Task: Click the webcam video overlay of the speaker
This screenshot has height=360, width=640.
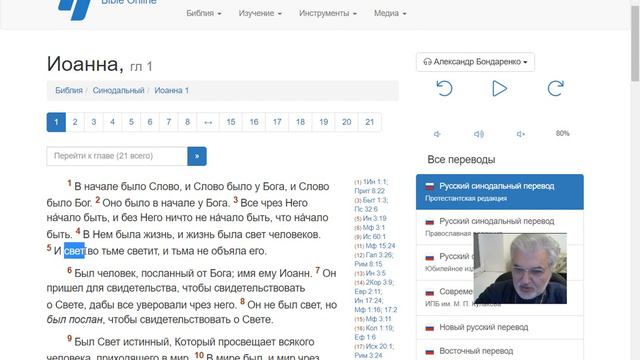Action: [520, 269]
